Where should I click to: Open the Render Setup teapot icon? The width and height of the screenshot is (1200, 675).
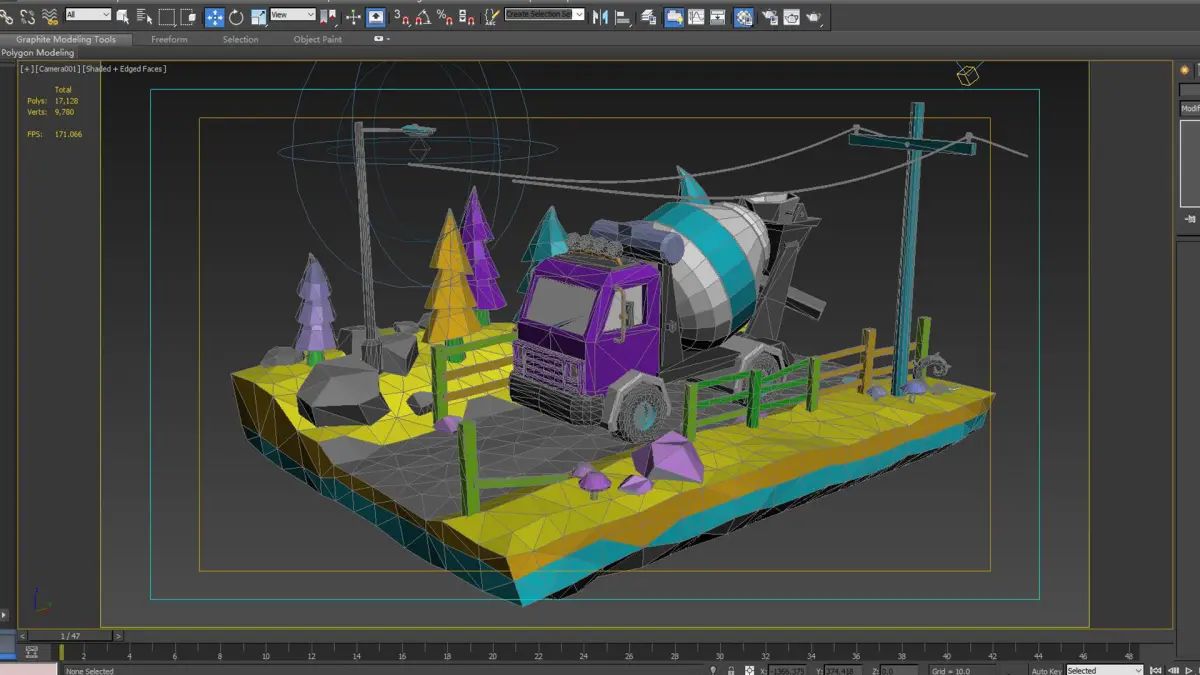pyautogui.click(x=770, y=18)
